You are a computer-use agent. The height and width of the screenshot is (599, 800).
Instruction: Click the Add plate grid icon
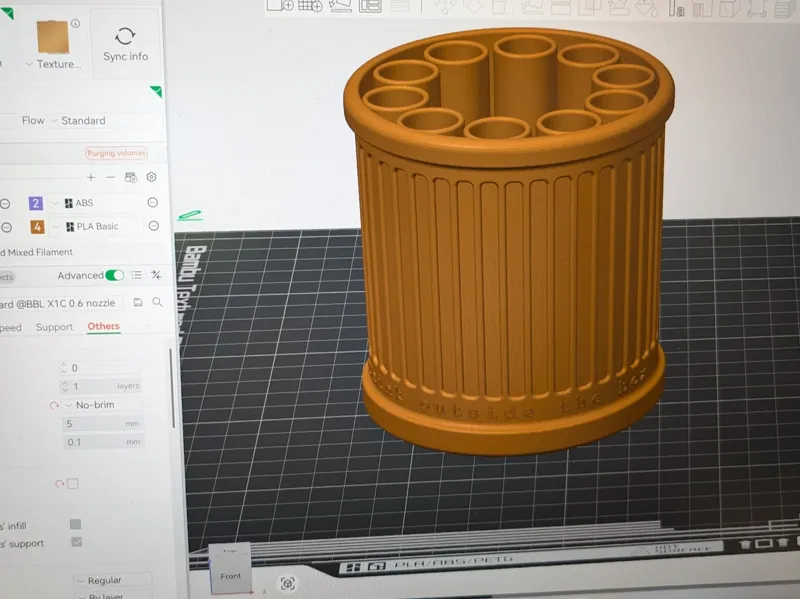click(310, 5)
